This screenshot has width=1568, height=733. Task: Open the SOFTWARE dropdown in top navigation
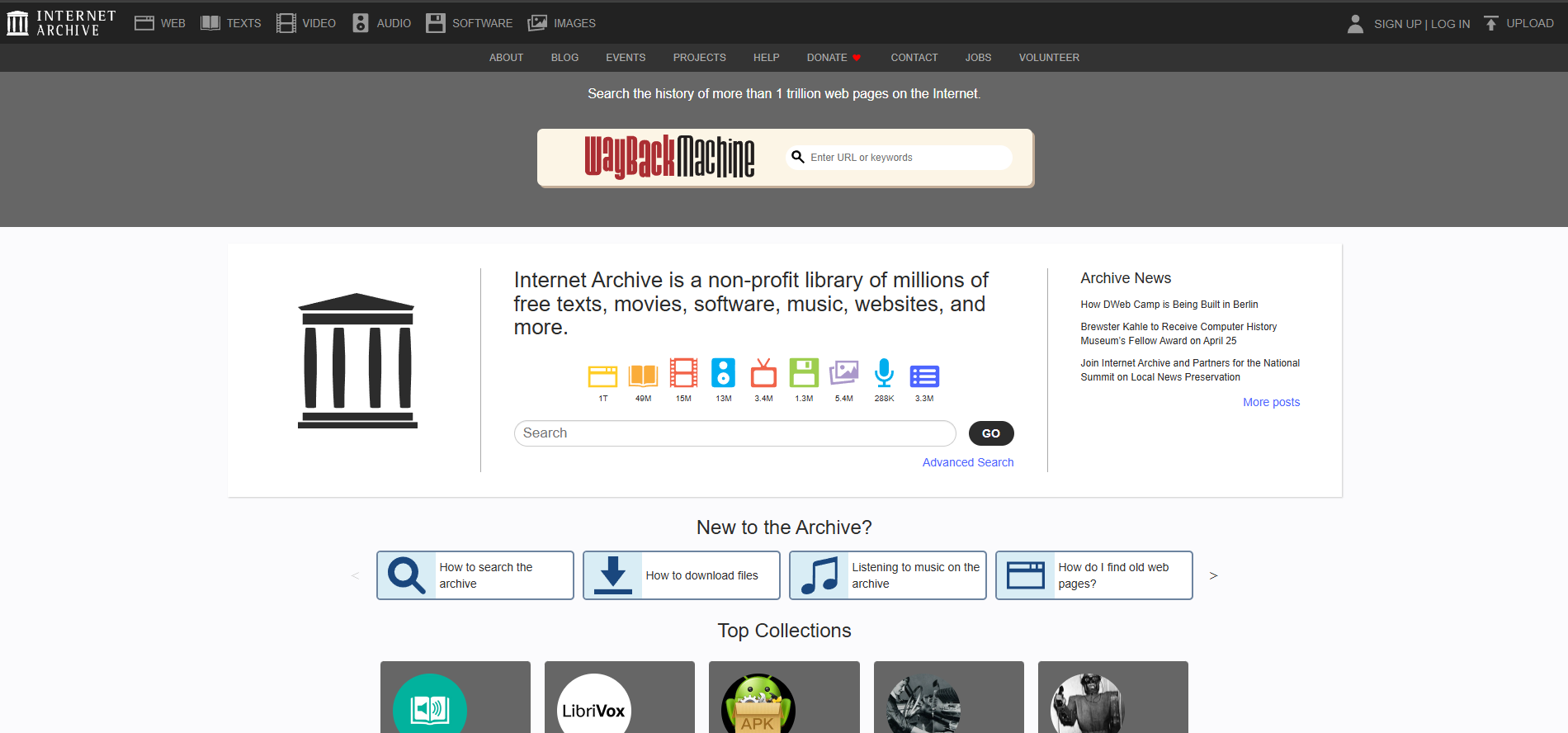pyautogui.click(x=470, y=23)
